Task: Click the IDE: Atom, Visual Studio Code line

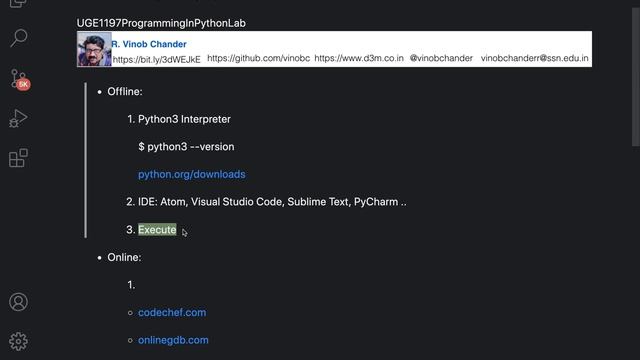Action: tap(272, 202)
